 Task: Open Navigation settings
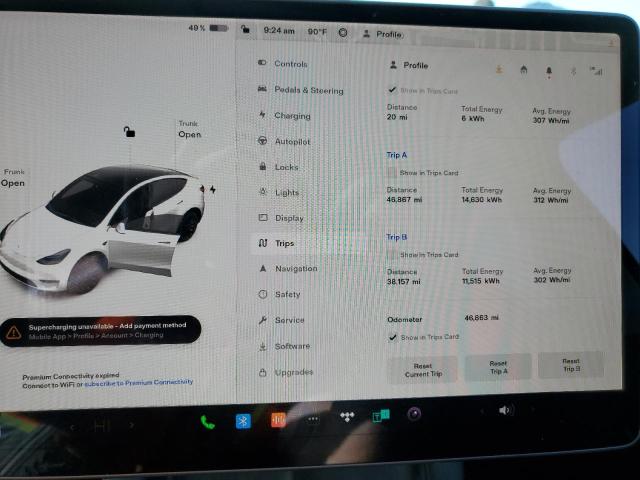click(x=288, y=269)
